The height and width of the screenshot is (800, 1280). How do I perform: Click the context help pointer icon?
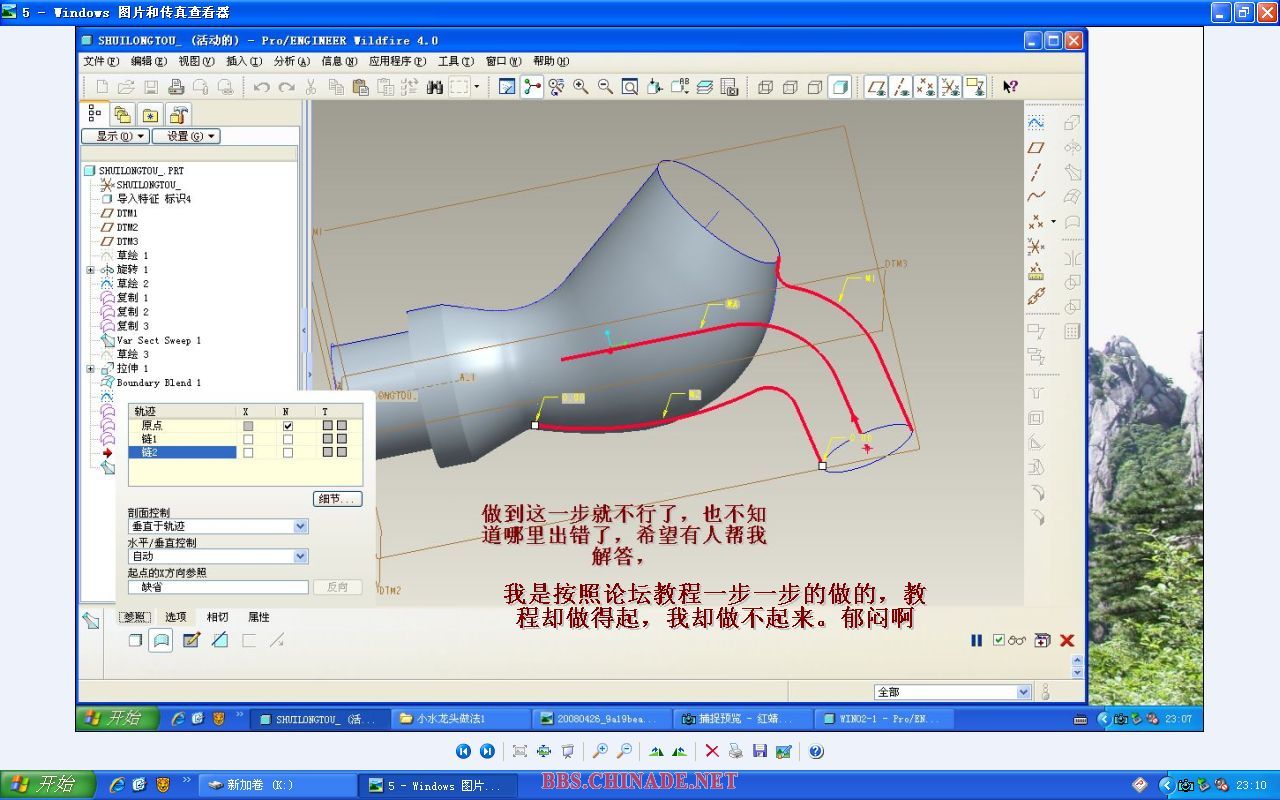(1010, 87)
